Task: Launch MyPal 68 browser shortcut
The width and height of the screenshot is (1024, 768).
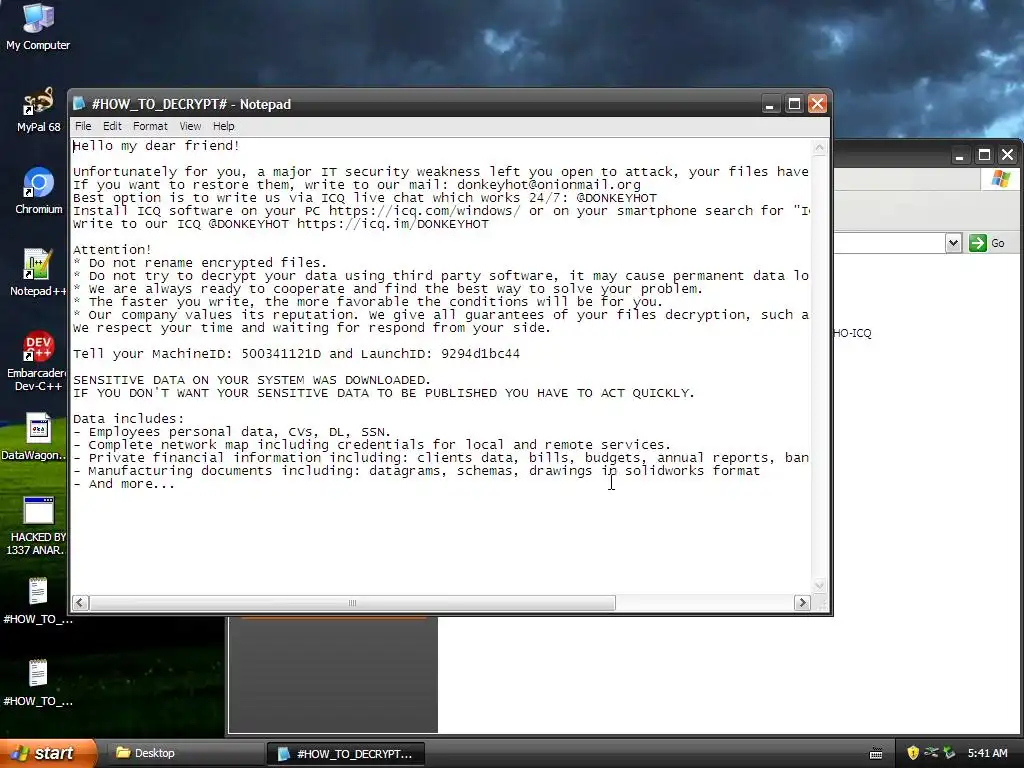Action: [x=38, y=110]
